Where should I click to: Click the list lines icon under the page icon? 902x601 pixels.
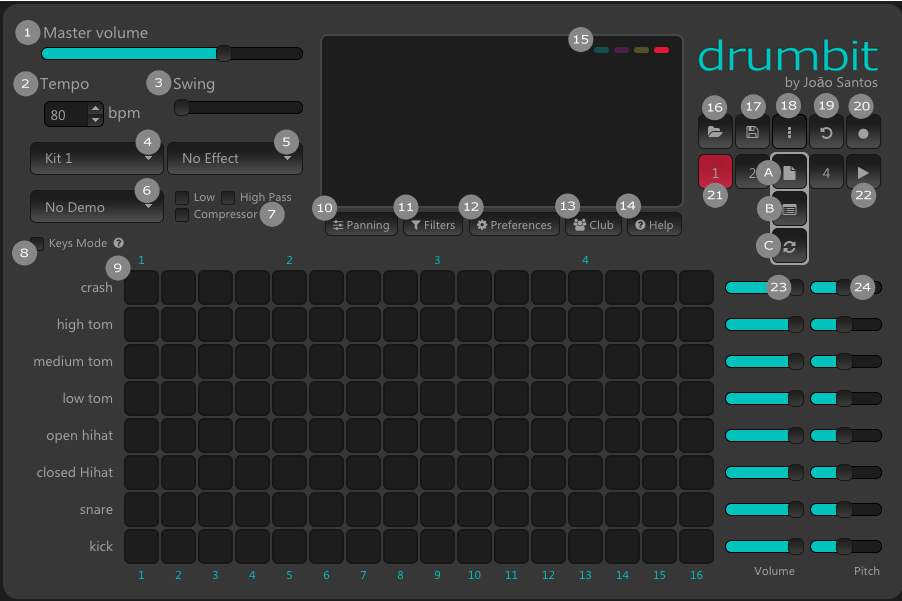pos(789,209)
